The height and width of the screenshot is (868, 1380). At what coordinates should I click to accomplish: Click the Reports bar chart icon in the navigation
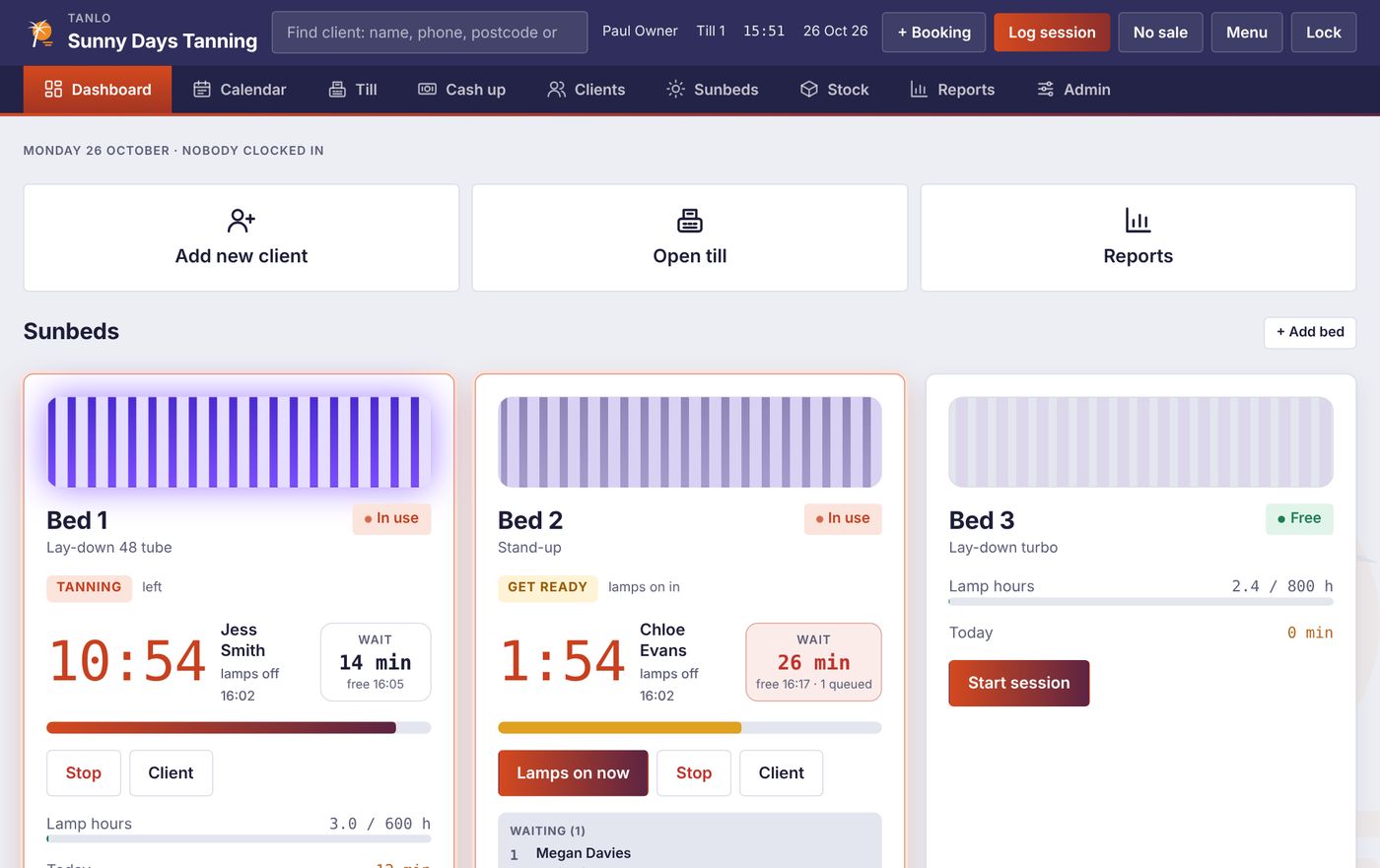click(x=919, y=90)
